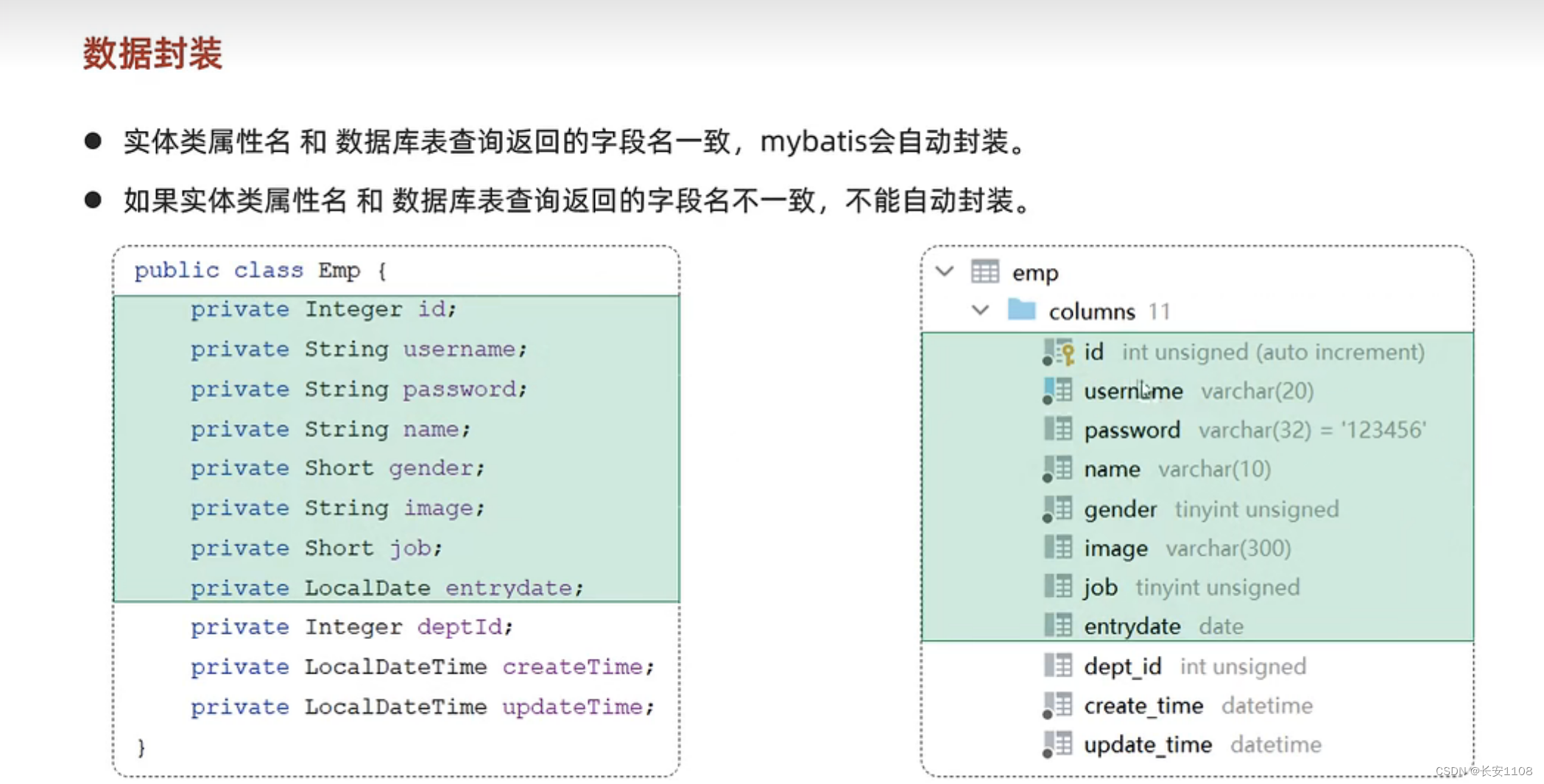This screenshot has height=784, width=1544.
Task: Collapse the emp table tree node
Action: coord(945,272)
